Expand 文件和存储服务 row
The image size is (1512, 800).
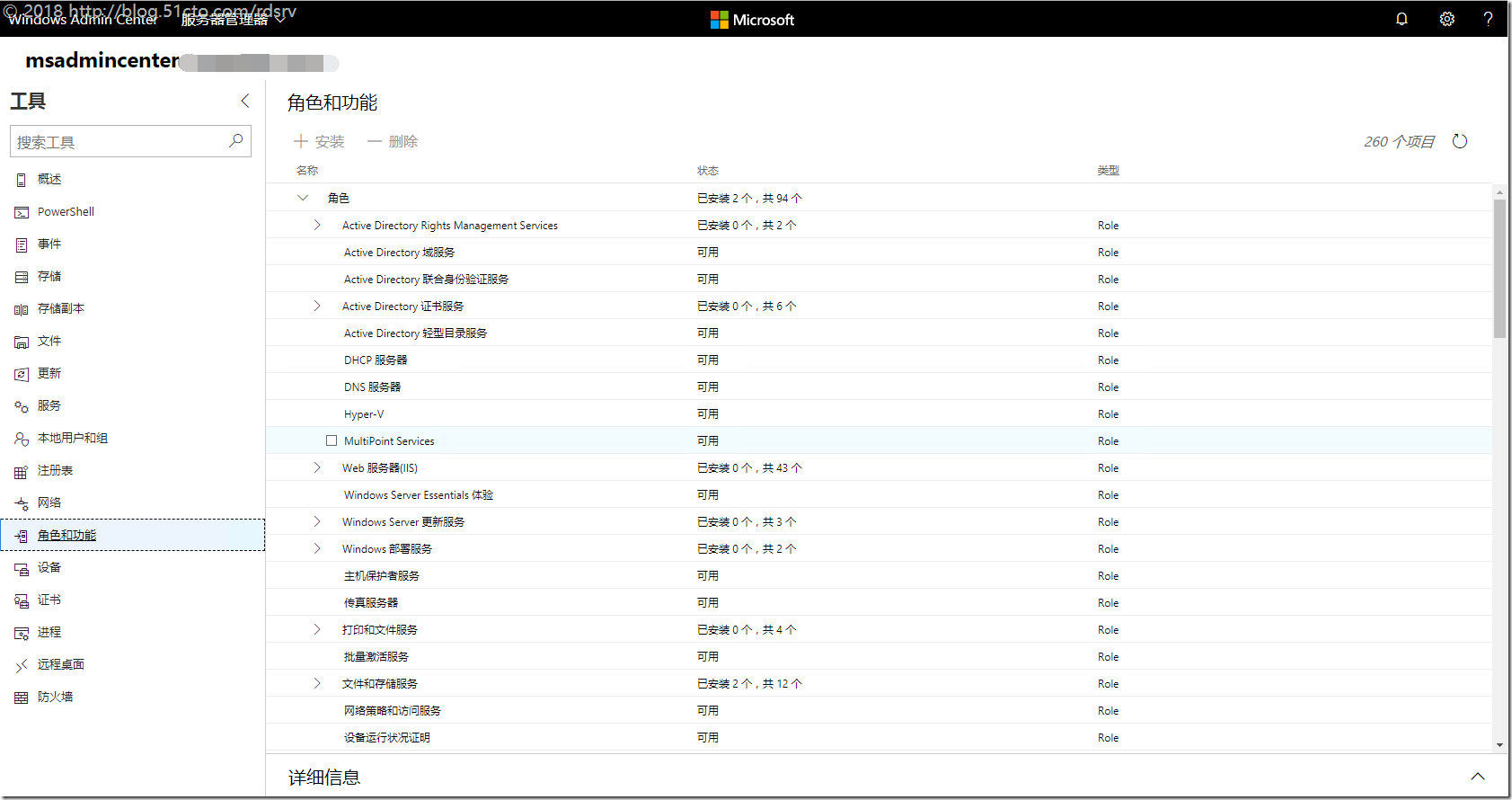pos(317,683)
